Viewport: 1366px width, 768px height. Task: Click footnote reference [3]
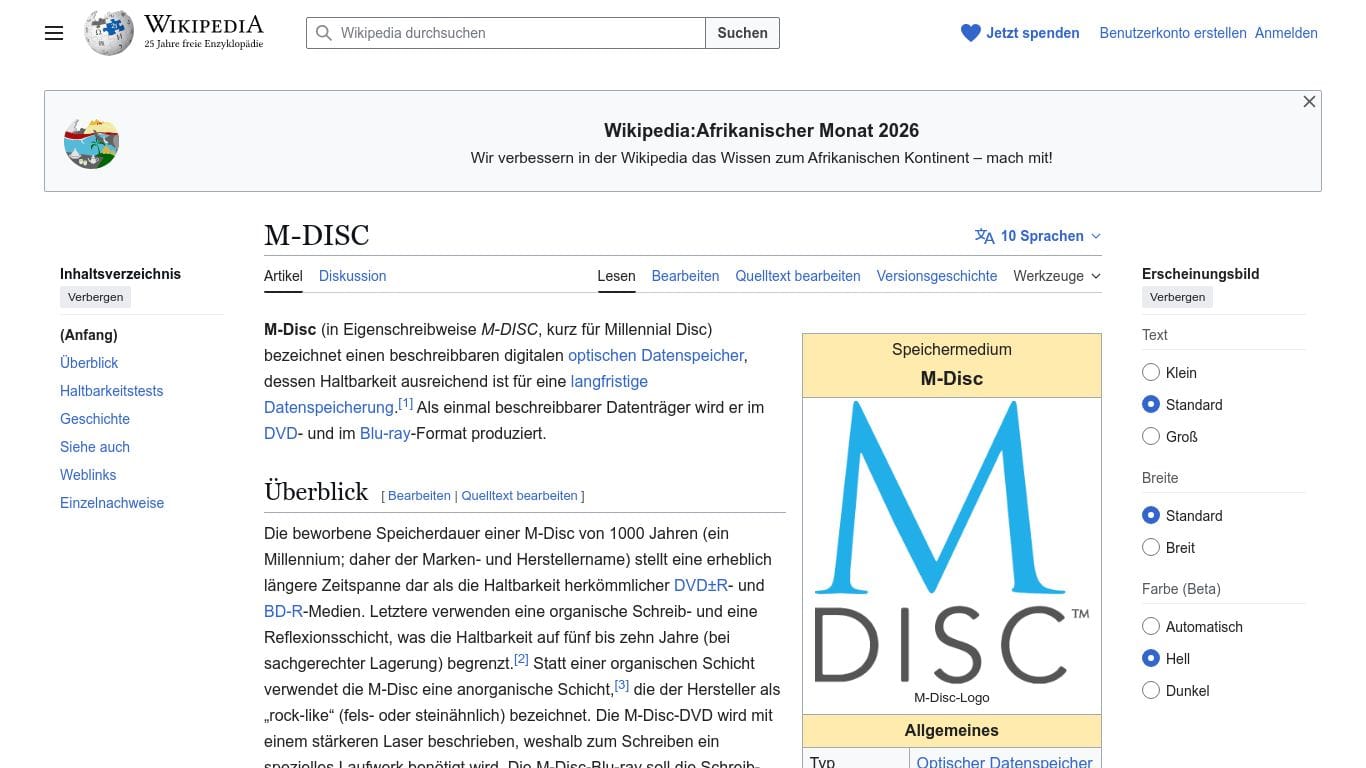point(622,685)
